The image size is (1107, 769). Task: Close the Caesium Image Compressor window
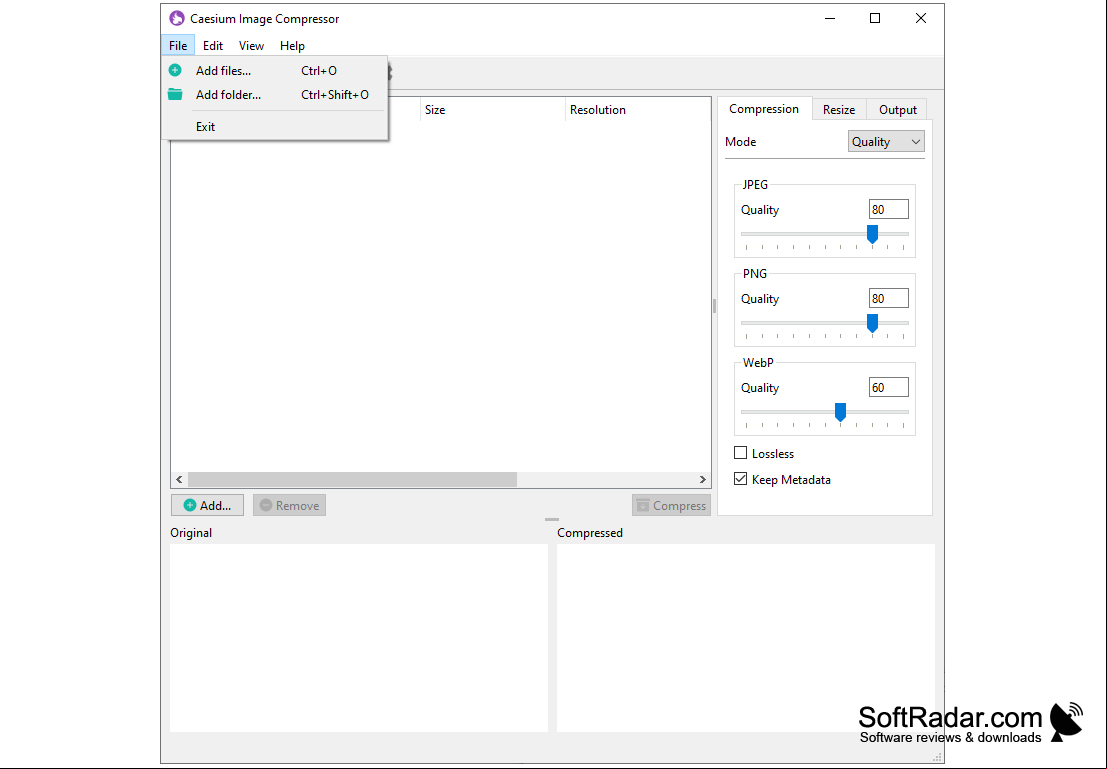[921, 18]
